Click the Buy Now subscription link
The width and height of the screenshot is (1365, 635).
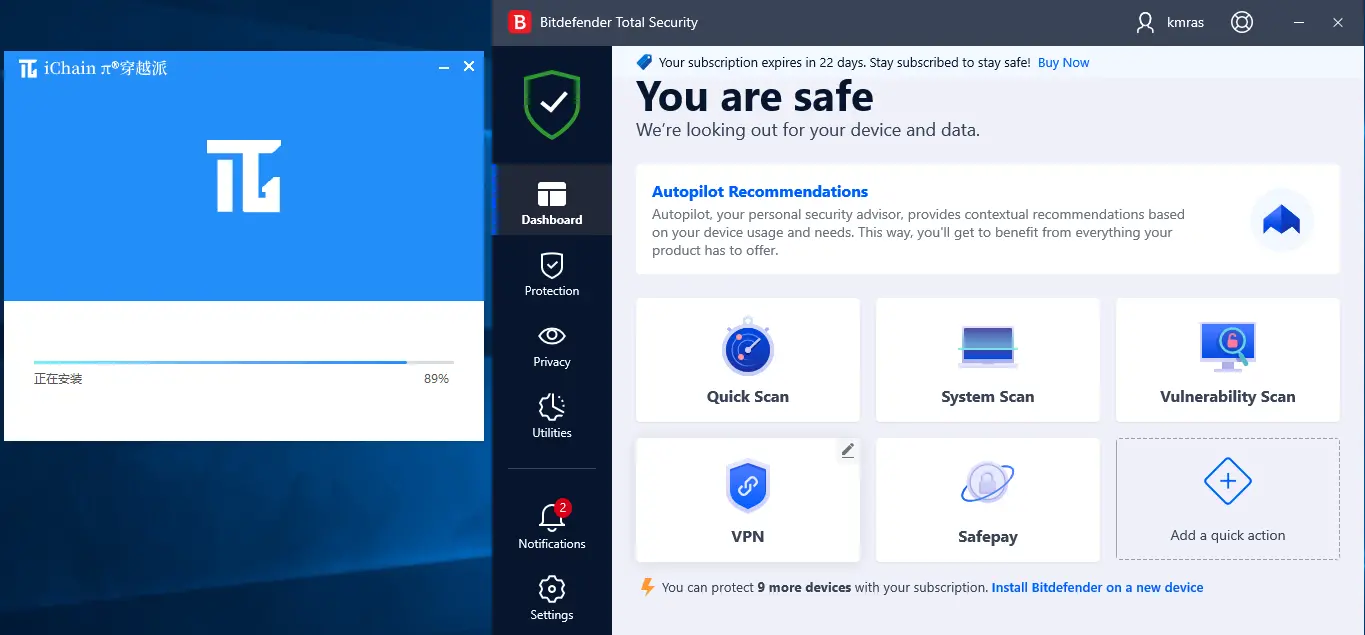point(1063,63)
